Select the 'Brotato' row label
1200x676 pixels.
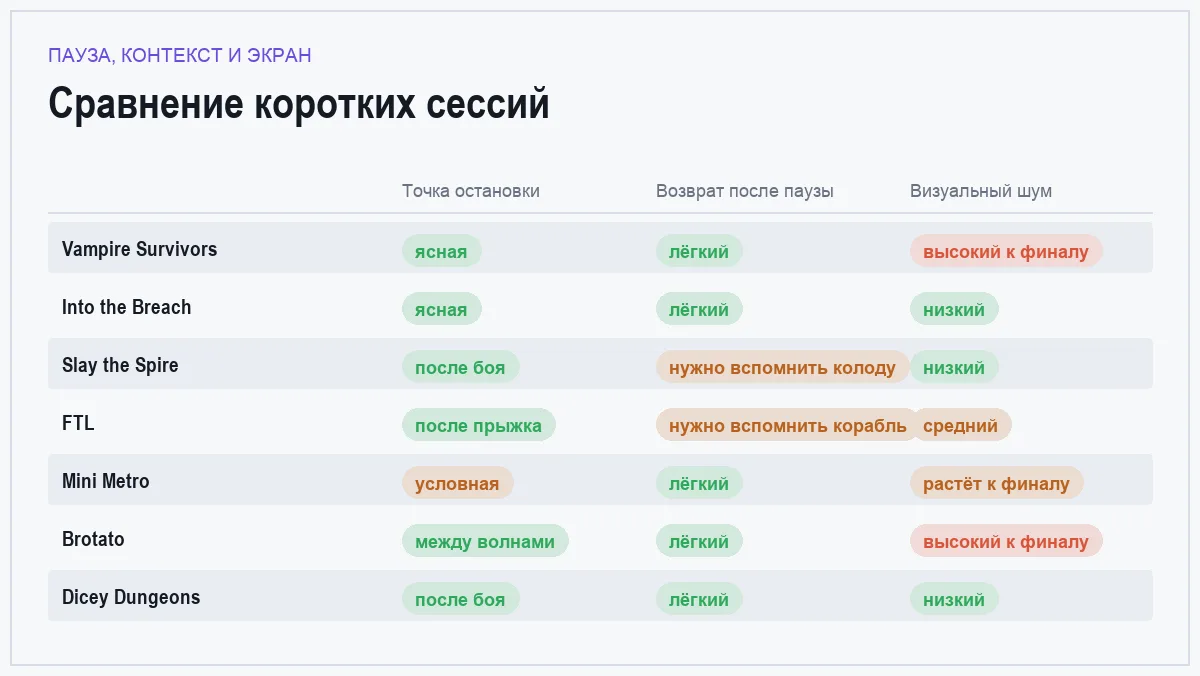tap(93, 539)
